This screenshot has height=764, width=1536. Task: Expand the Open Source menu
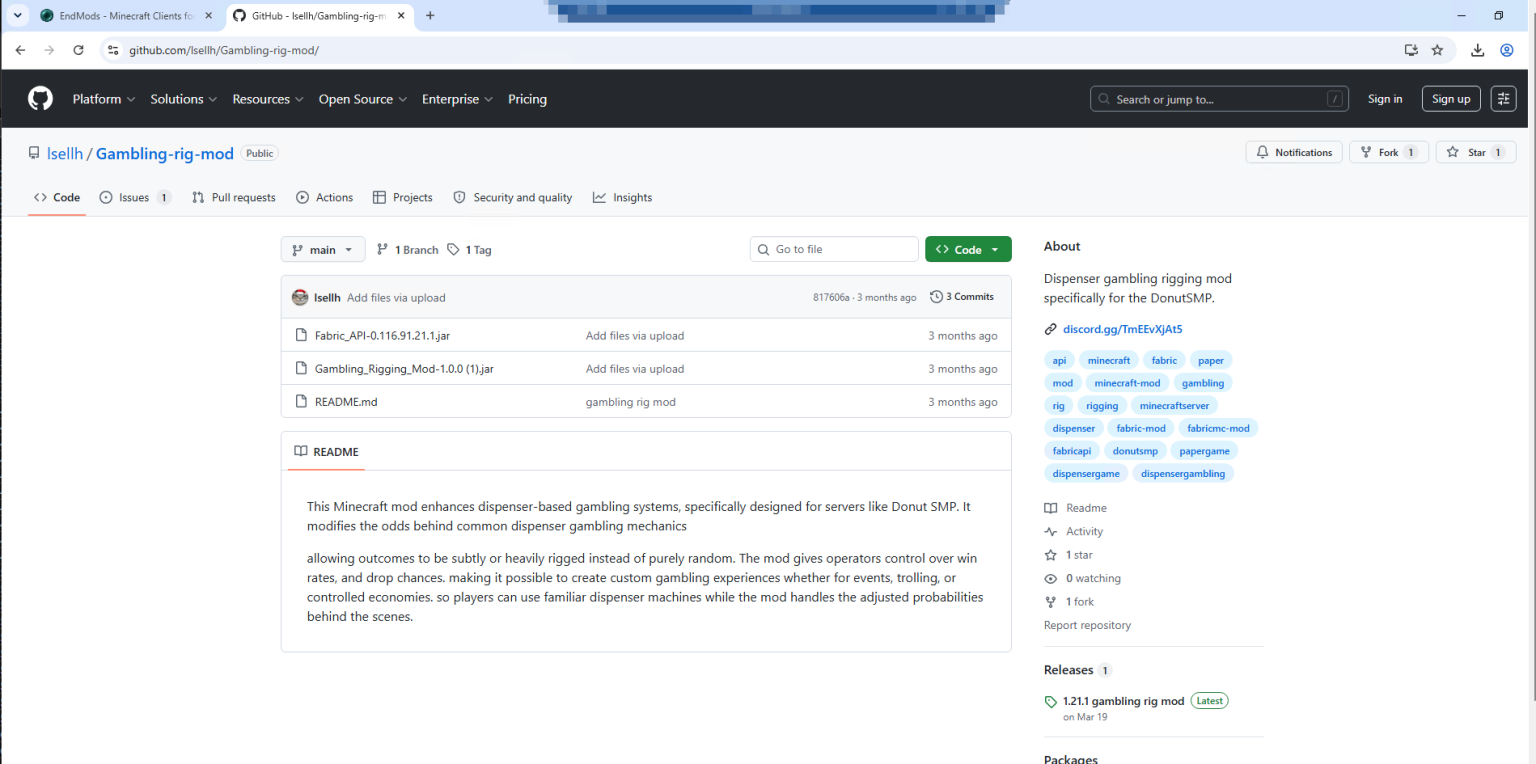click(362, 99)
